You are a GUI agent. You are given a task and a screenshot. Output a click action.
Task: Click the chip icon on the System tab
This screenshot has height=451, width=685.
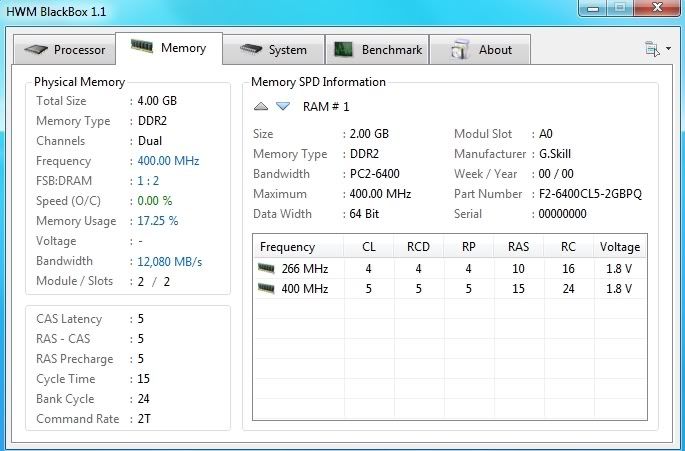[x=251, y=49]
